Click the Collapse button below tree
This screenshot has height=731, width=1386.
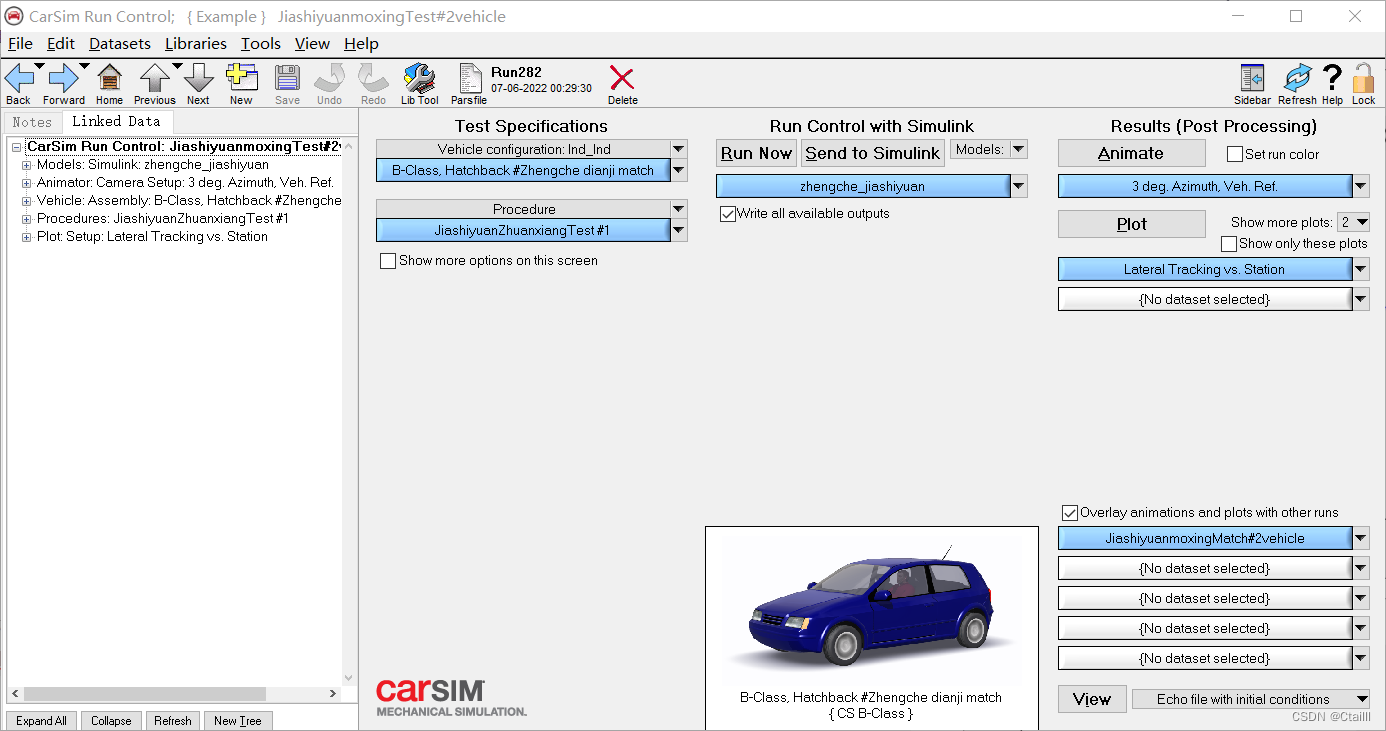pyautogui.click(x=111, y=721)
